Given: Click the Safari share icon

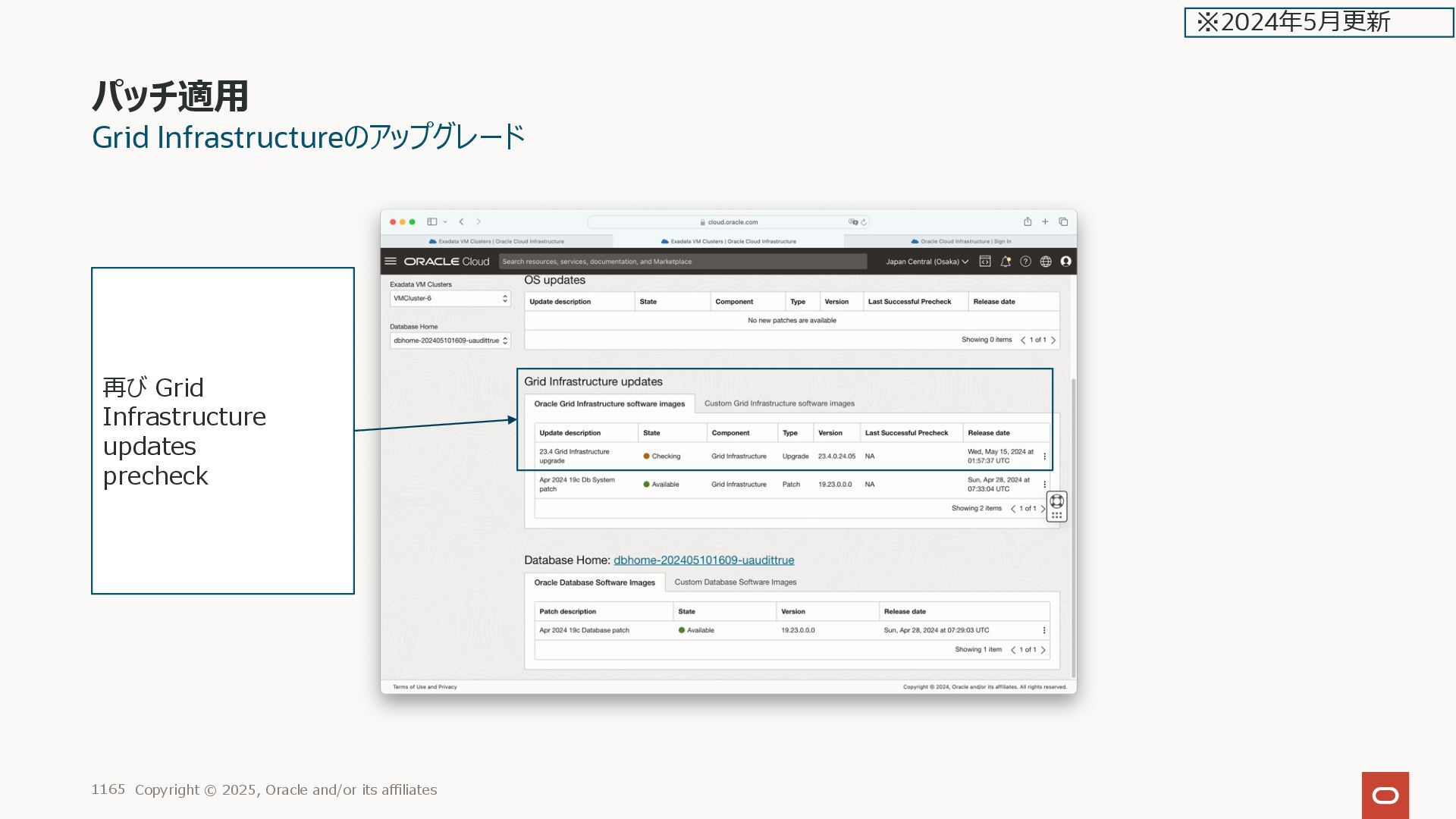Looking at the screenshot, I should [1028, 221].
